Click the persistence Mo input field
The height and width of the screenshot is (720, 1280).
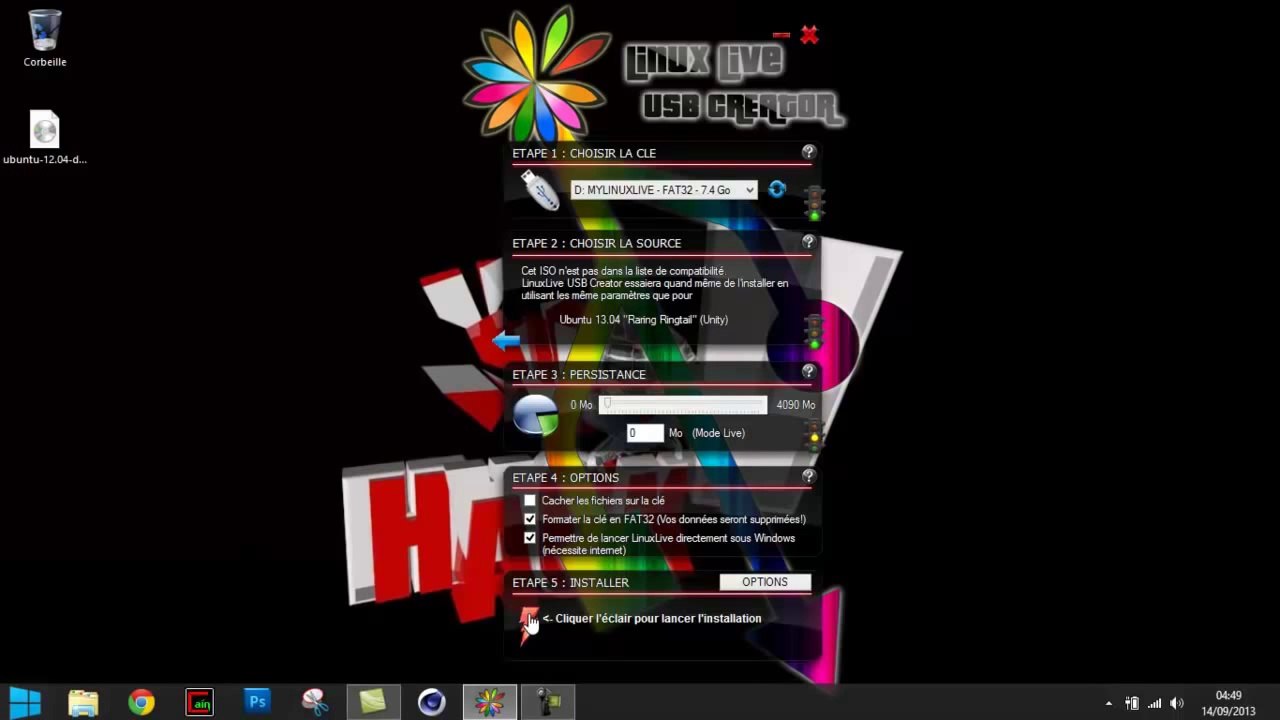click(645, 433)
